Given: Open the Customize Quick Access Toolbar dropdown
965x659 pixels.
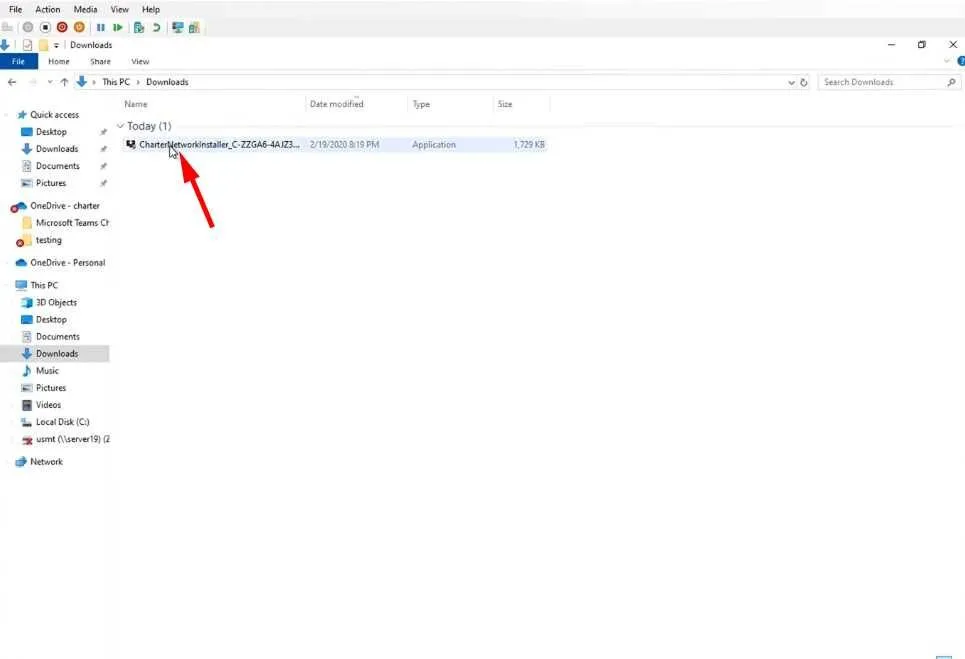Looking at the screenshot, I should pos(56,45).
